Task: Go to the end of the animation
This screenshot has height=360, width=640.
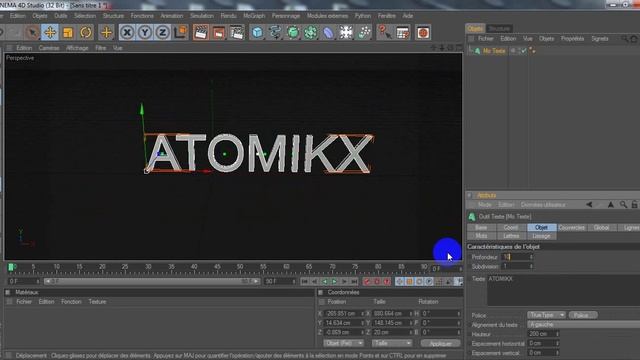Action: [x=354, y=282]
